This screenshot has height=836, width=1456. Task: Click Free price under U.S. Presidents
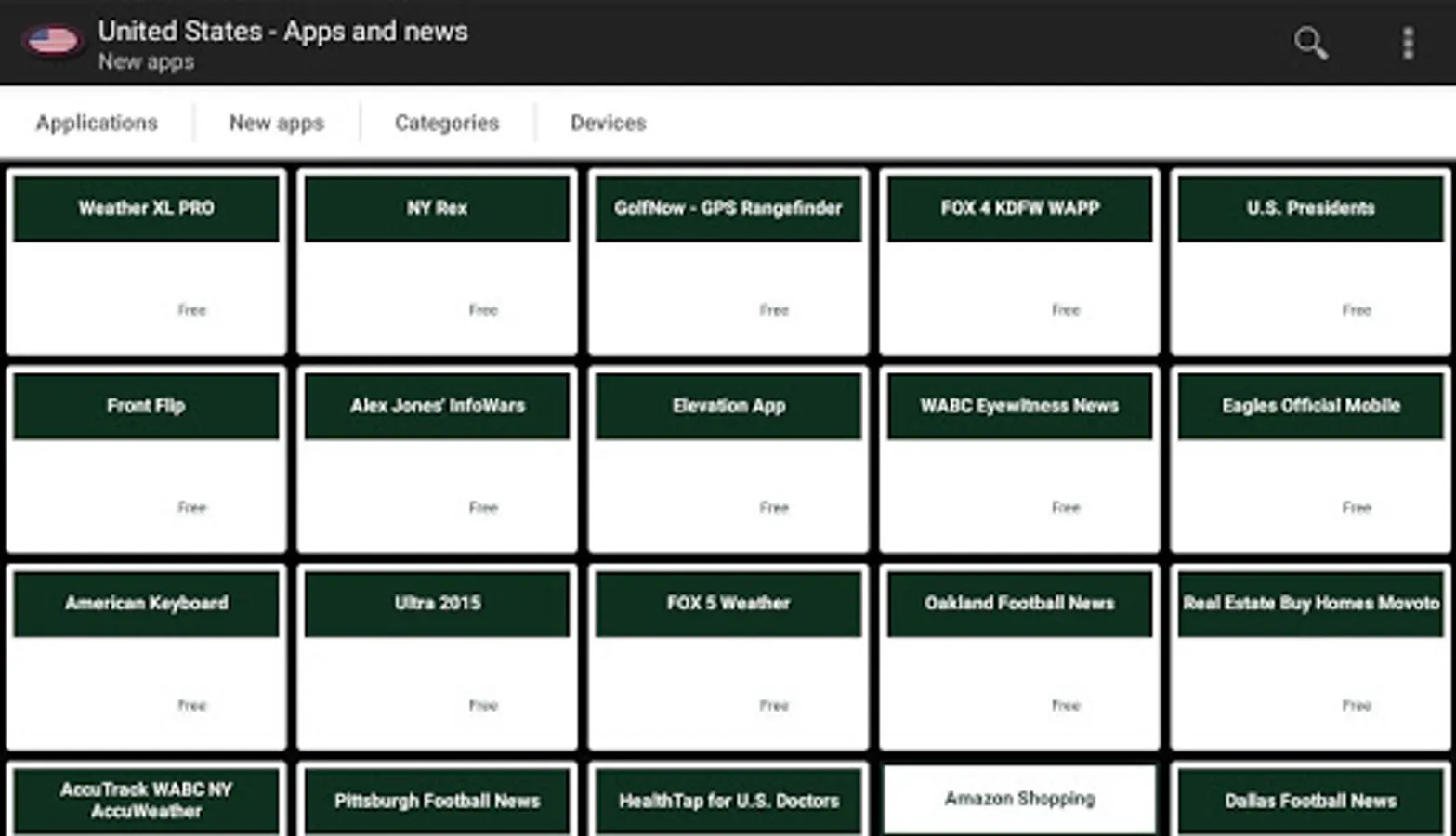(1357, 310)
